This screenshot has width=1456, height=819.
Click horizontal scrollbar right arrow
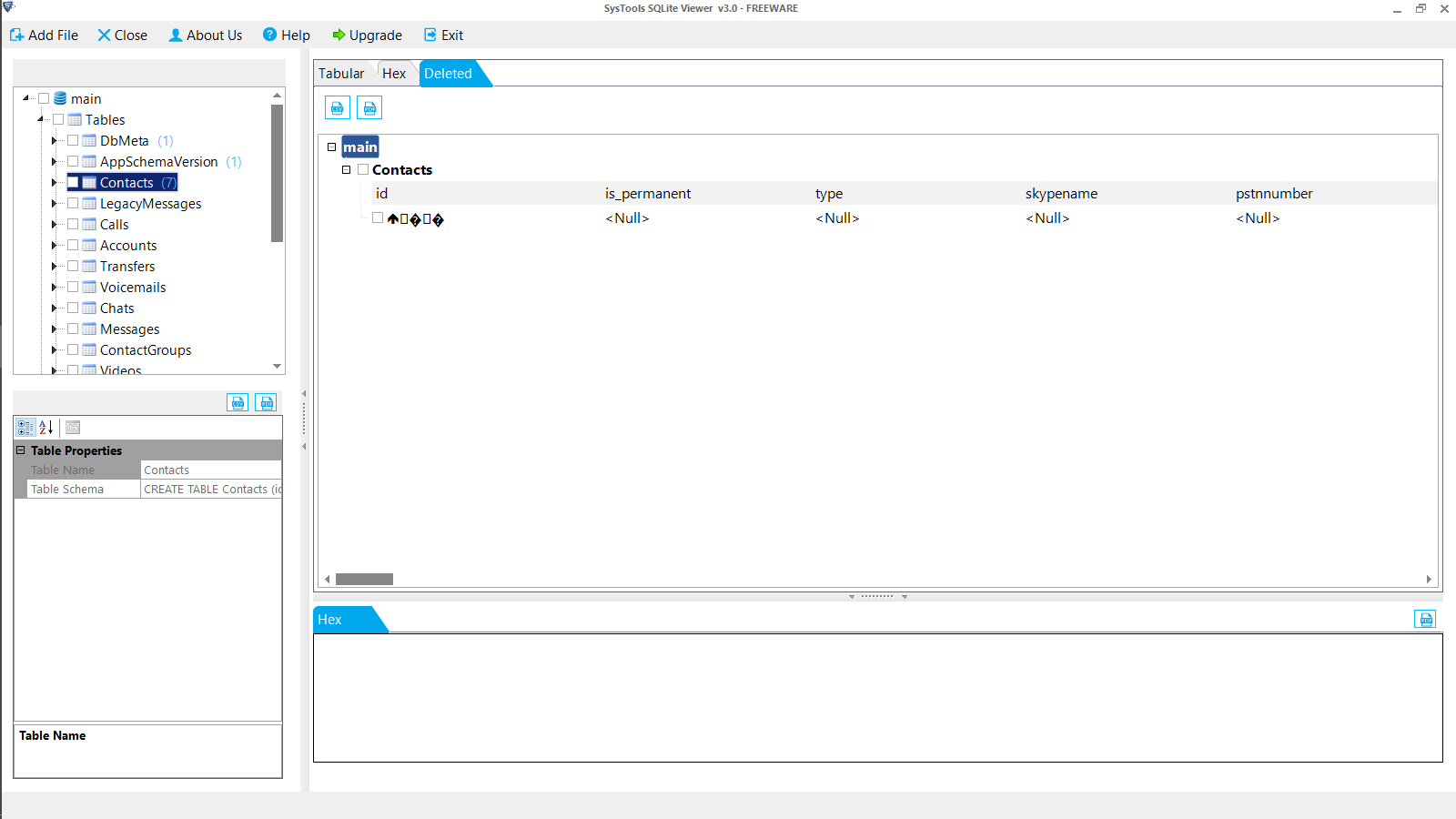tap(1429, 579)
